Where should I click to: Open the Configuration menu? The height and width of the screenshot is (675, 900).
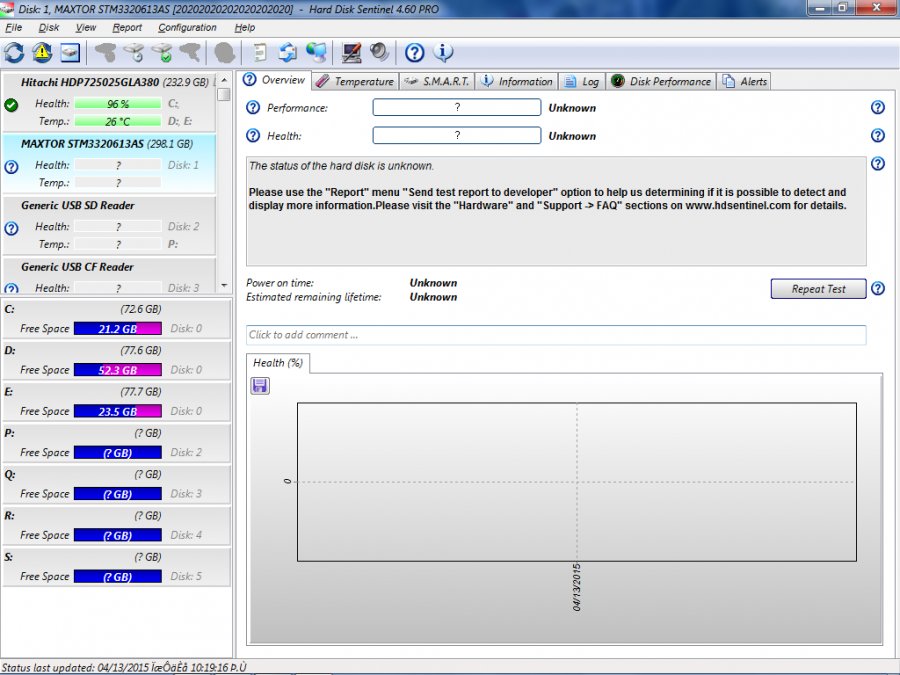187,28
